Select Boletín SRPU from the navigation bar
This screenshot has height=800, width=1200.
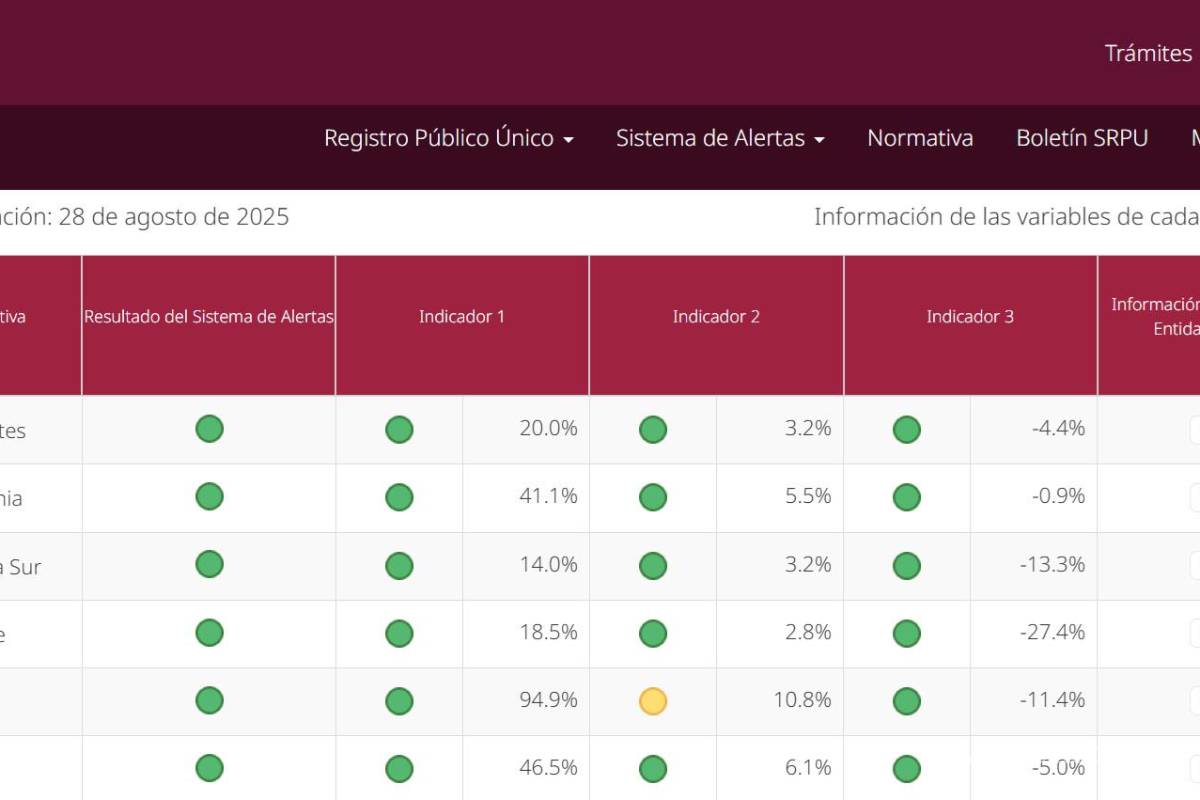(1081, 138)
